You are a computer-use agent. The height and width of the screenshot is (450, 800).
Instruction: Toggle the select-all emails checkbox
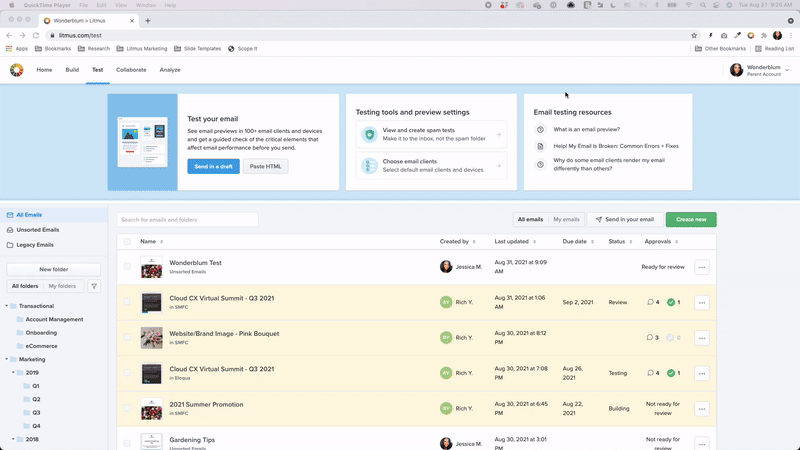[x=127, y=241]
